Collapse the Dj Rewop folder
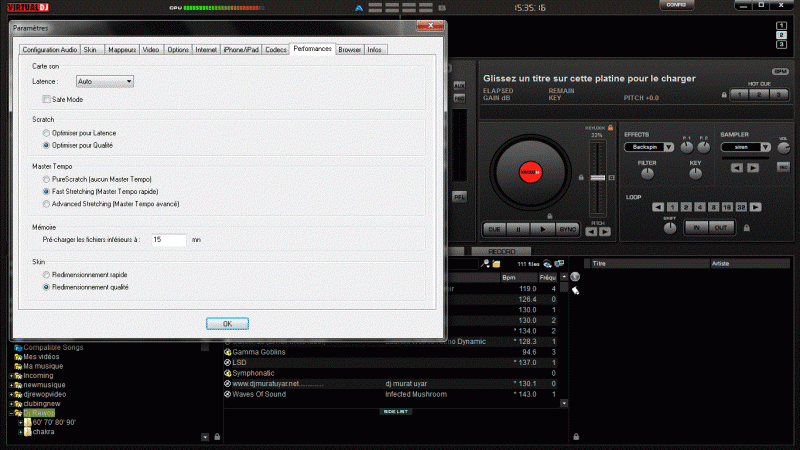Viewport: 800px width, 450px height. [11, 413]
